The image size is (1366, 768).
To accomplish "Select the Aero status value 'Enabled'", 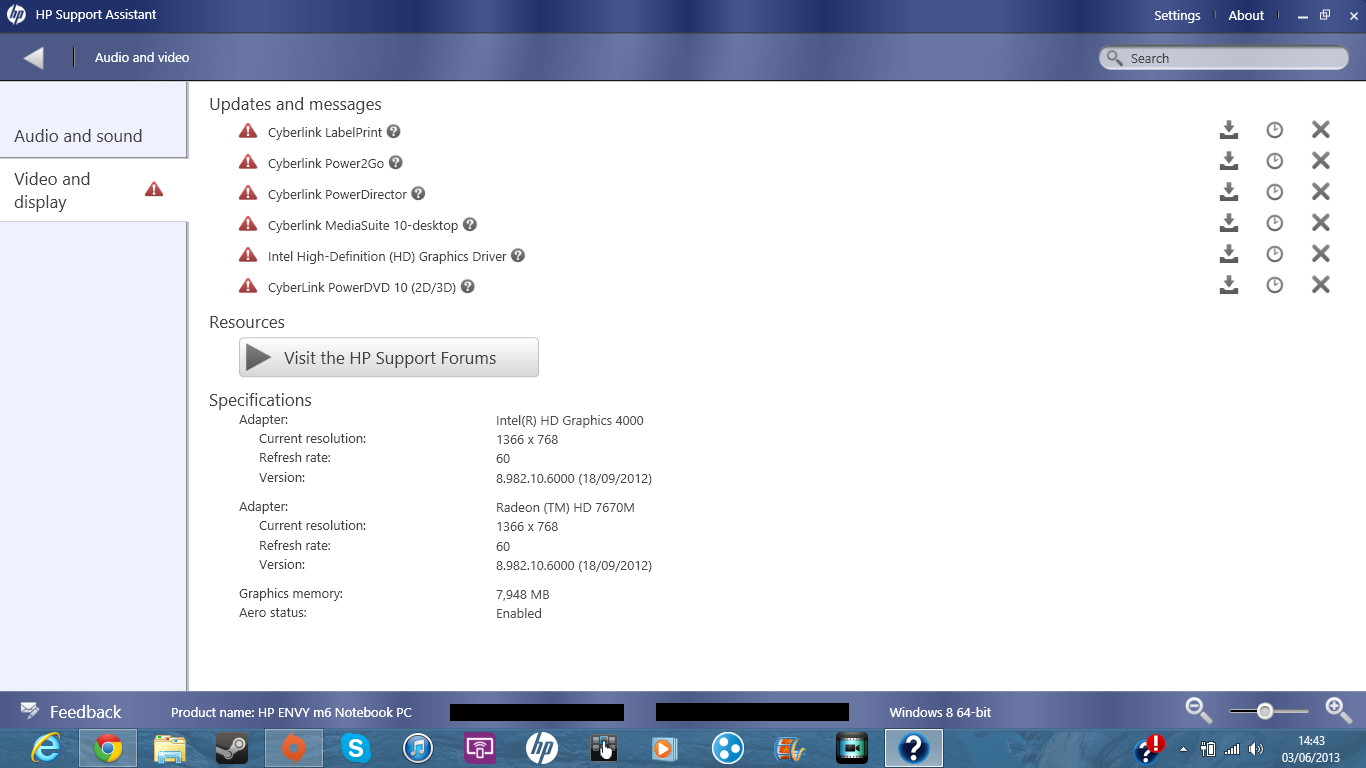I will (519, 613).
